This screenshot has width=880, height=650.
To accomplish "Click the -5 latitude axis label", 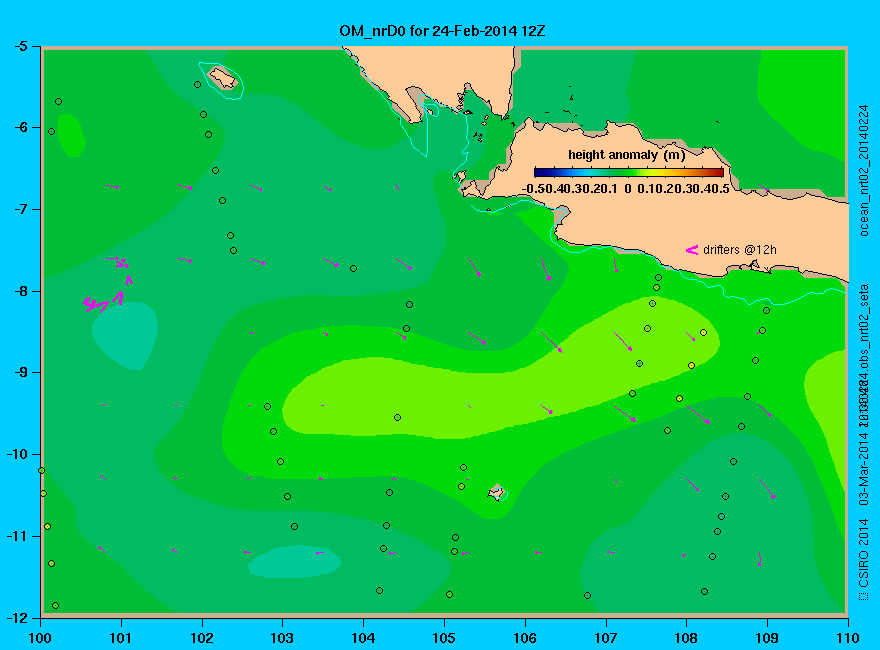I will click(20, 46).
